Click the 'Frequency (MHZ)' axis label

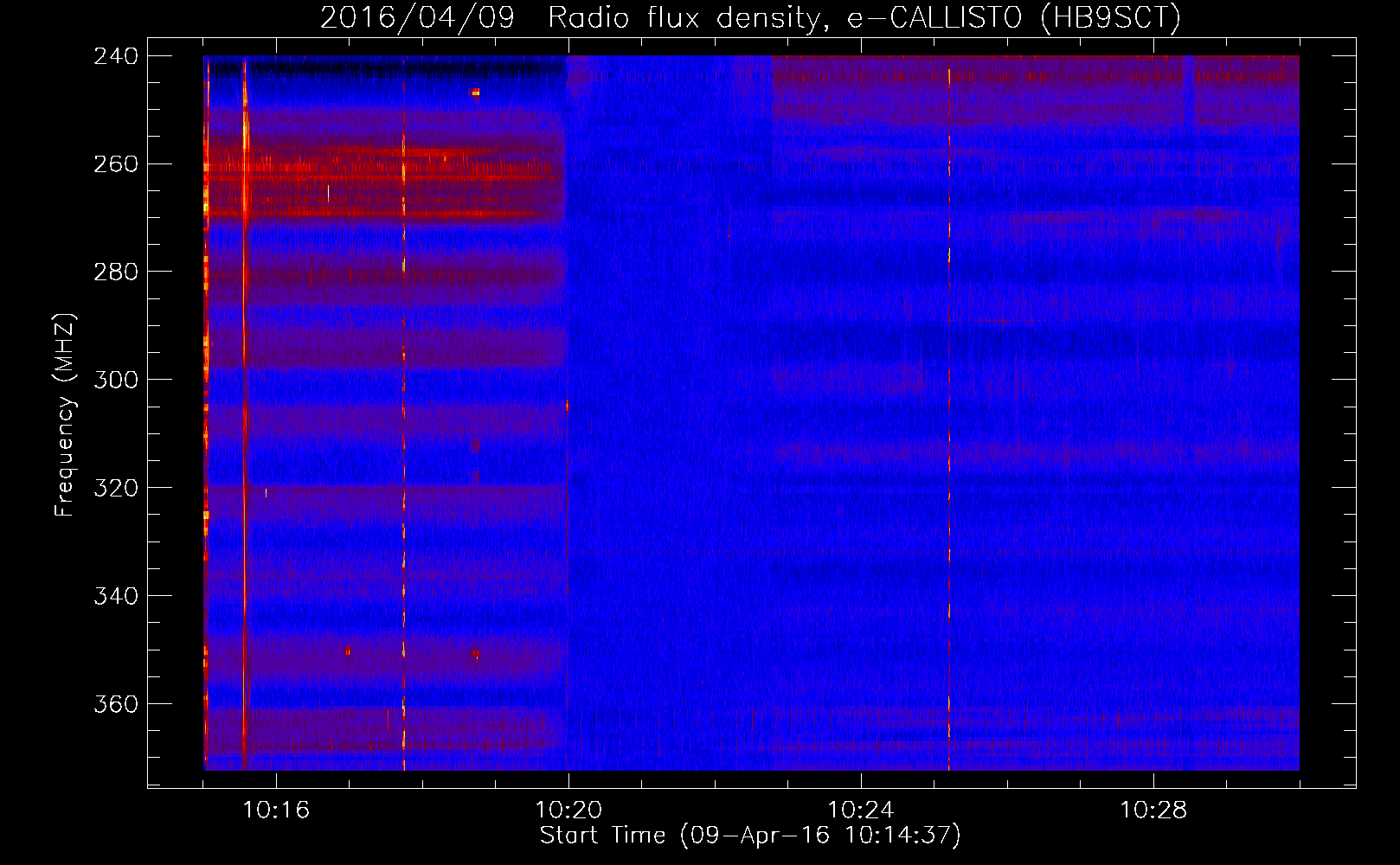pos(65,415)
